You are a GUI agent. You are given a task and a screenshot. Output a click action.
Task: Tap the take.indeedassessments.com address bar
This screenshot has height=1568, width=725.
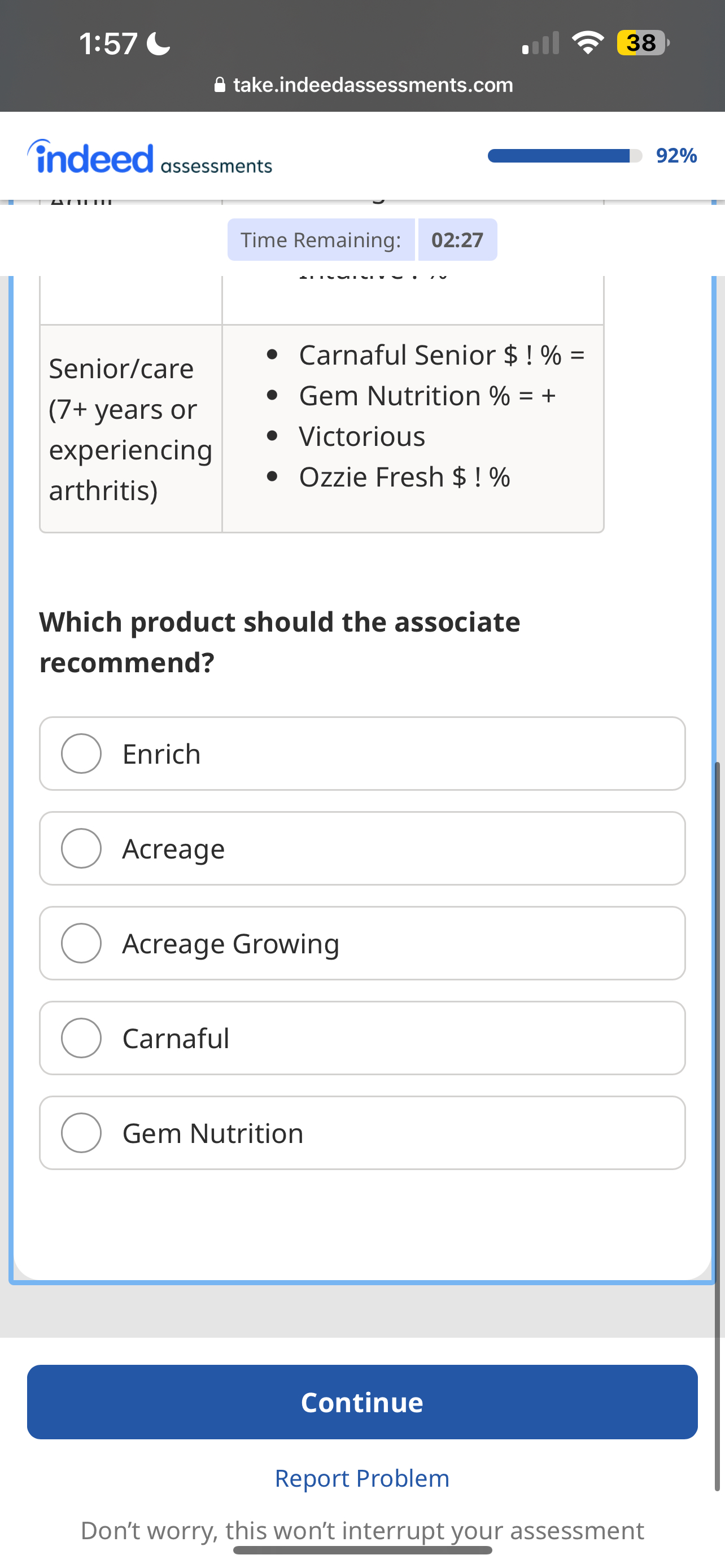[373, 85]
